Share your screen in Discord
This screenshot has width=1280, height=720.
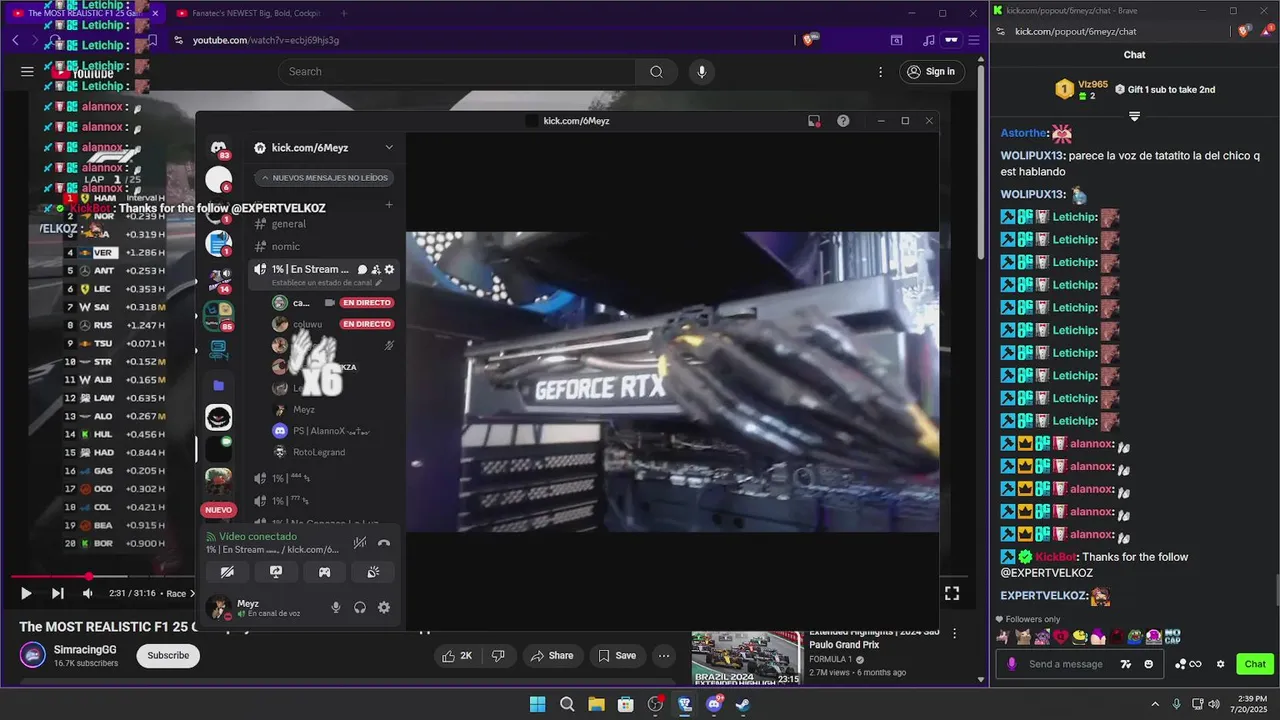click(x=276, y=572)
